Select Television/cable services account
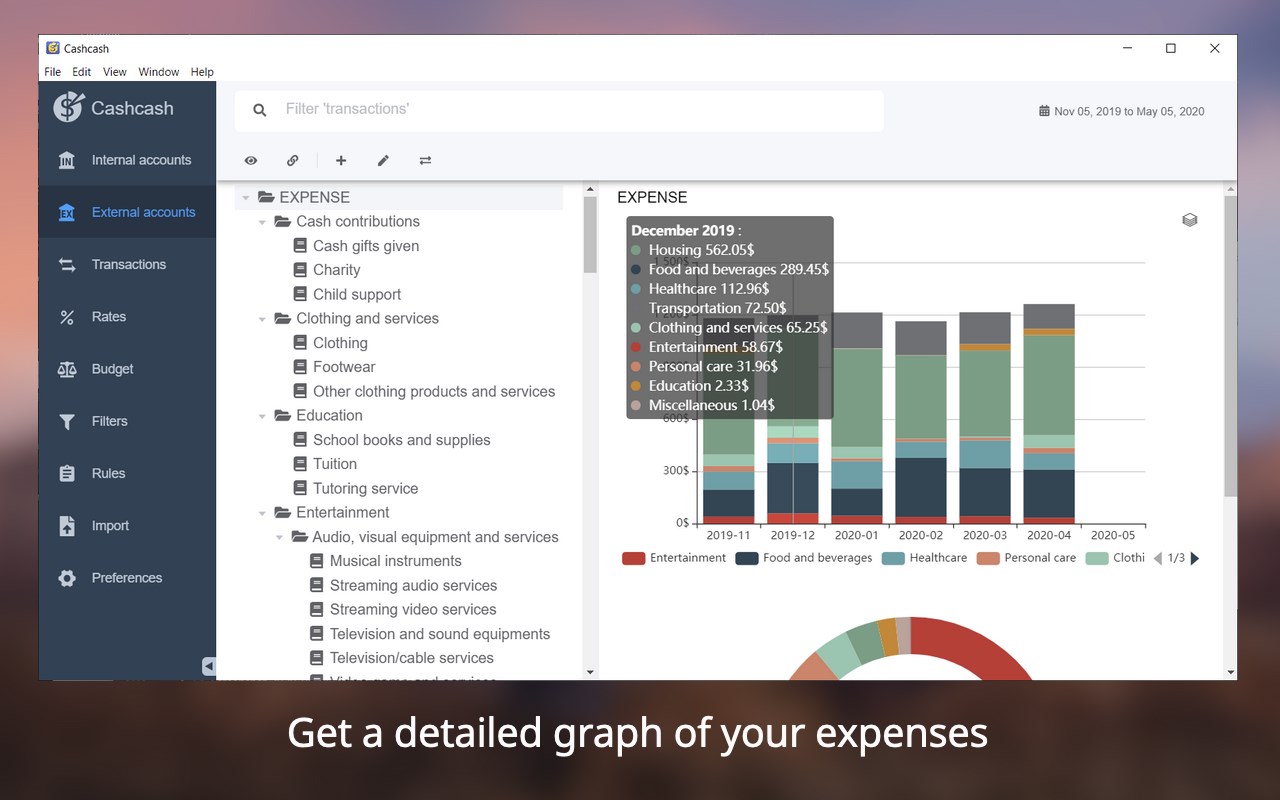 click(x=412, y=658)
